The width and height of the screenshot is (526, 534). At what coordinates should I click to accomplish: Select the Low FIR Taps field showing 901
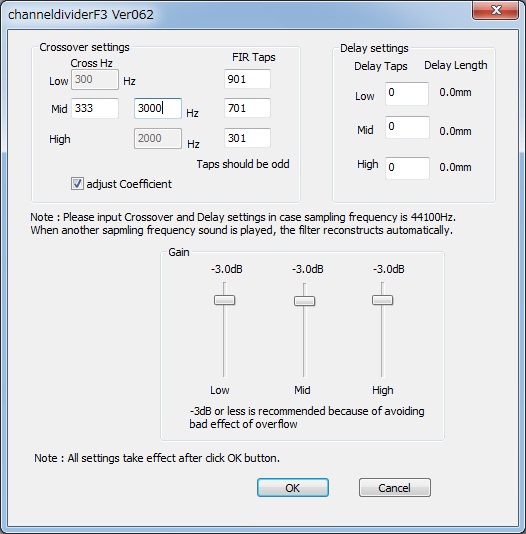click(248, 79)
